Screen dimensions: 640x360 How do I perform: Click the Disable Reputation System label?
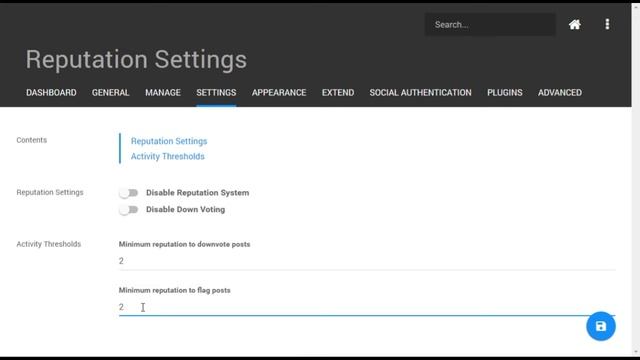tap(198, 193)
